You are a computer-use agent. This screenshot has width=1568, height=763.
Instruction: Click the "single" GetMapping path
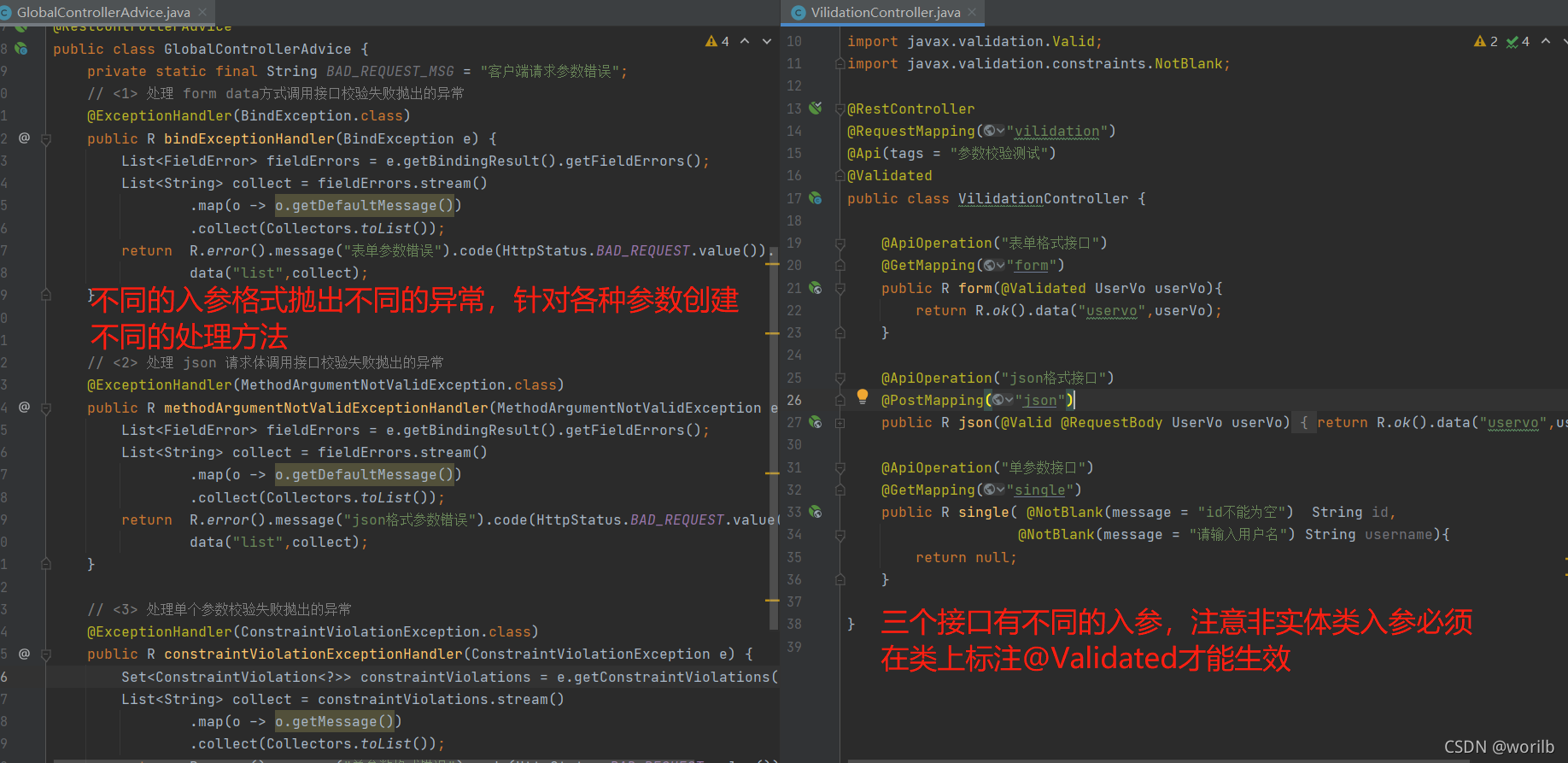pyautogui.click(x=1040, y=490)
